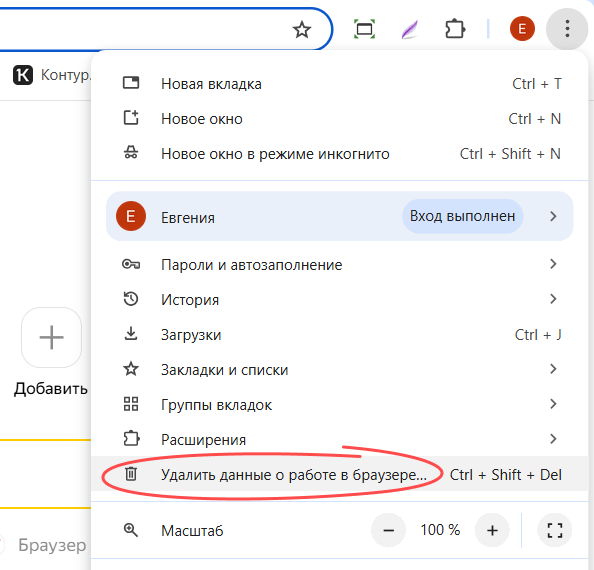Viewport: 594px width, 570px height.
Task: Open Новое окно в режиме инкогнито
Action: 340,154
